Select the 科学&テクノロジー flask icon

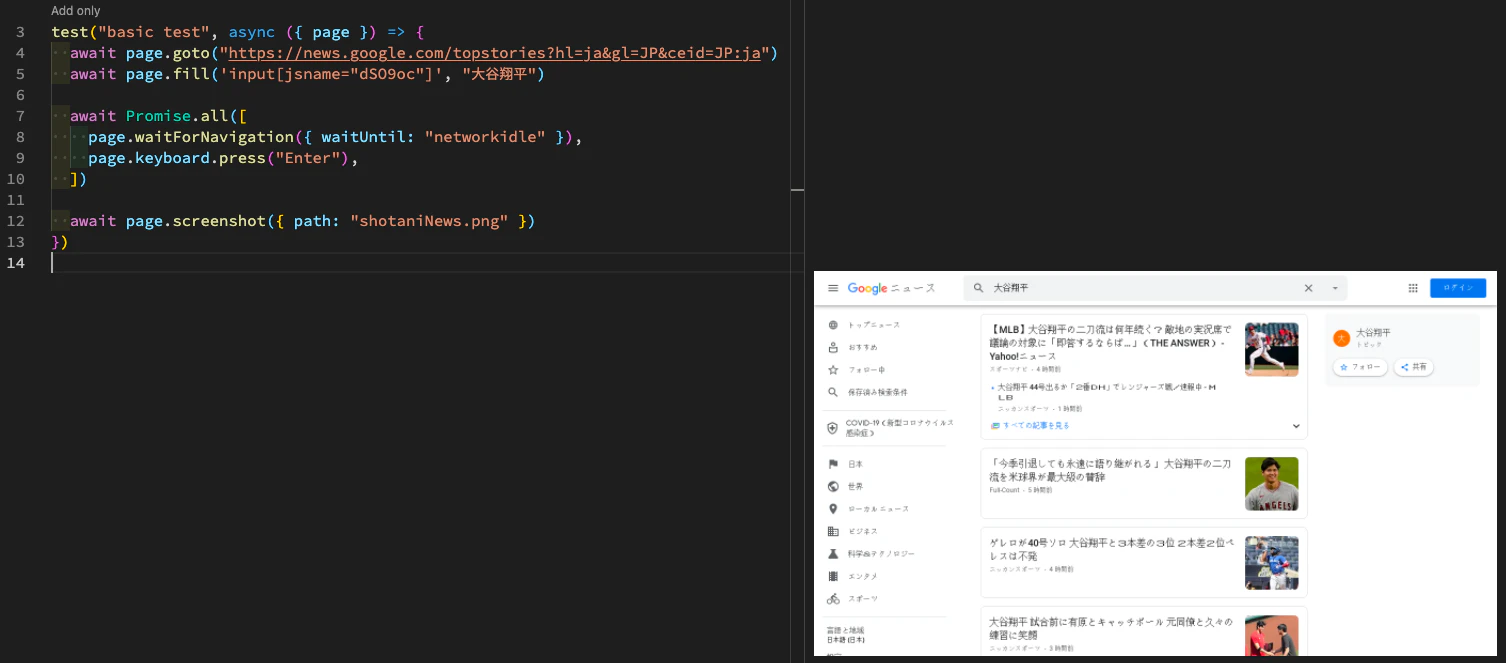(x=834, y=553)
